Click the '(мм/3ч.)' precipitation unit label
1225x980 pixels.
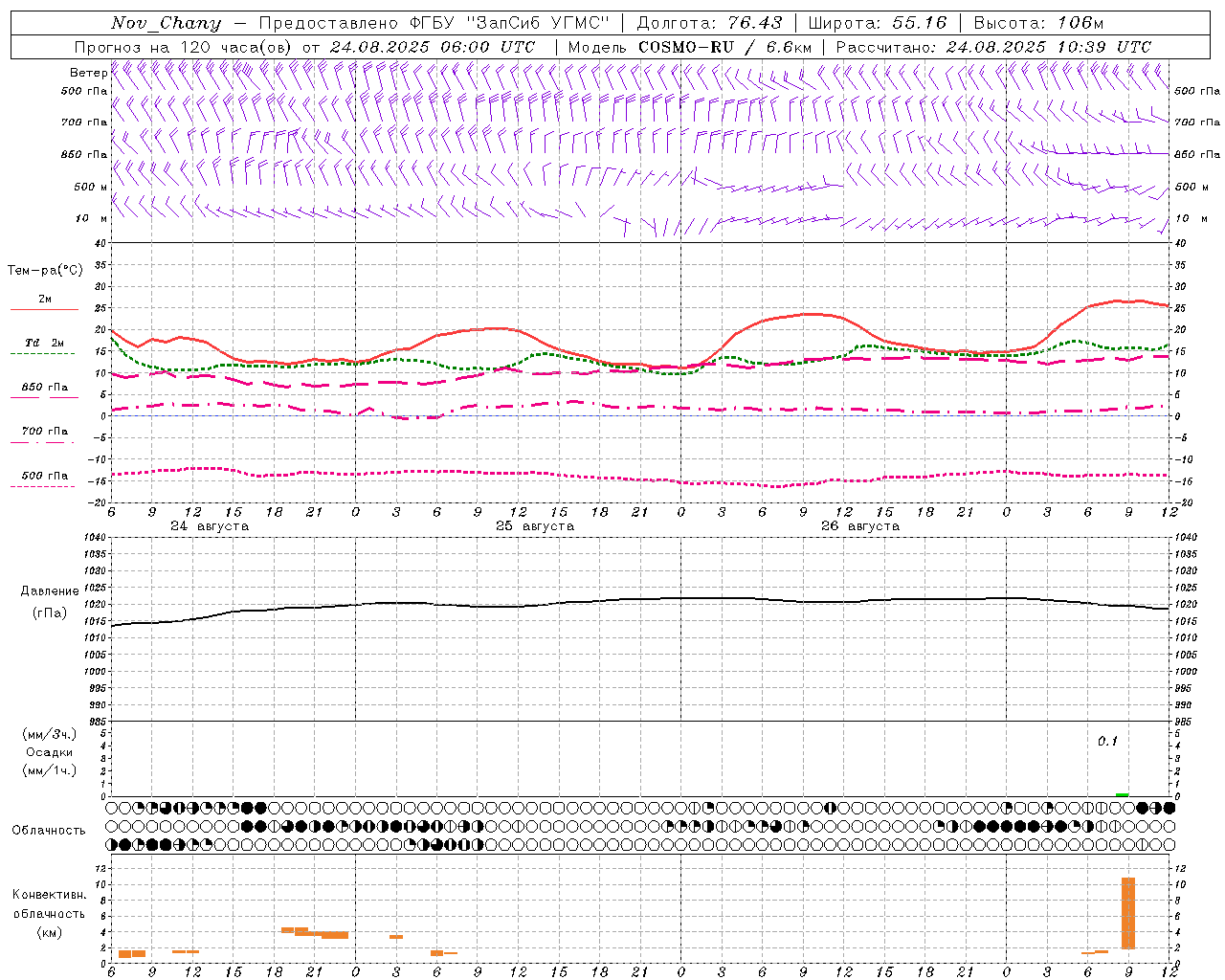pyautogui.click(x=50, y=734)
